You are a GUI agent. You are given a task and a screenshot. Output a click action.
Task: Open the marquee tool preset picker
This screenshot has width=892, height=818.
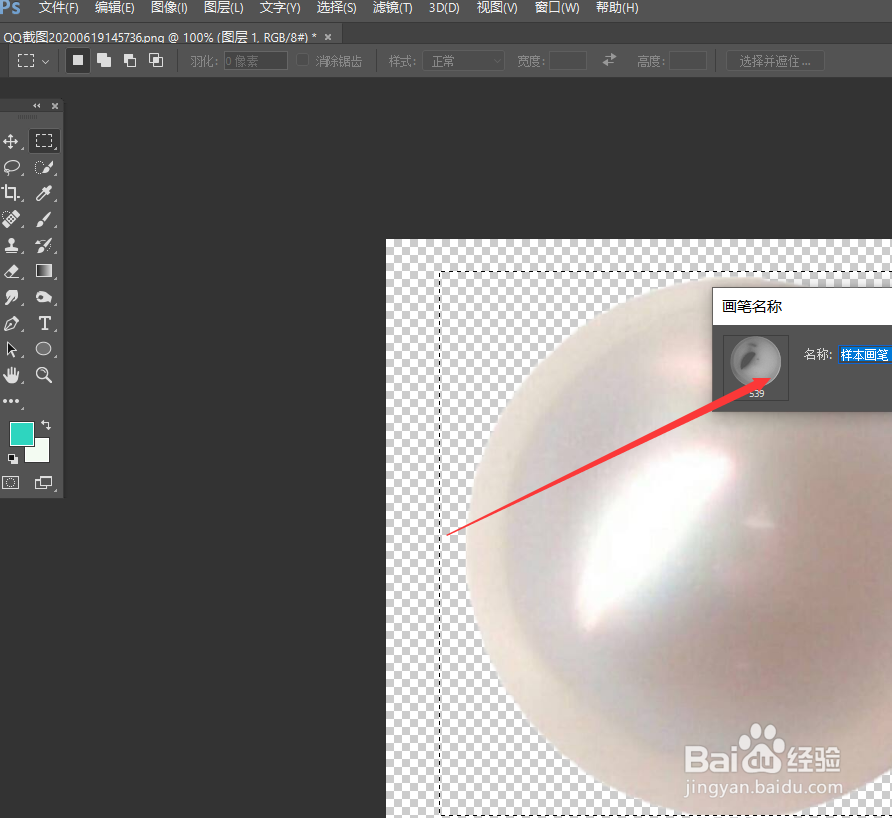34,61
